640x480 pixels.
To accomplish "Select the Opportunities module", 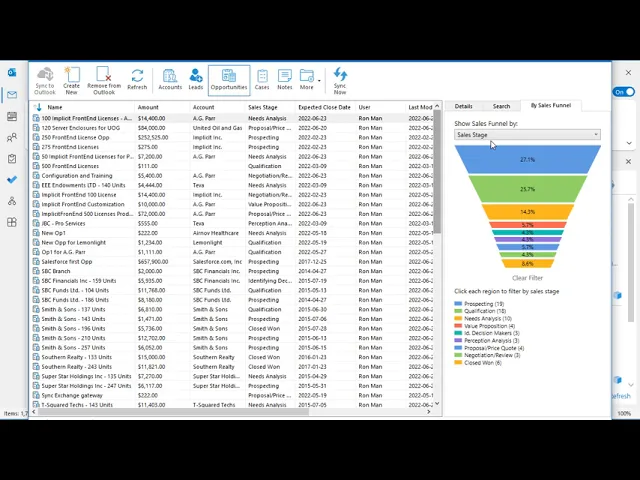I will coord(229,80).
